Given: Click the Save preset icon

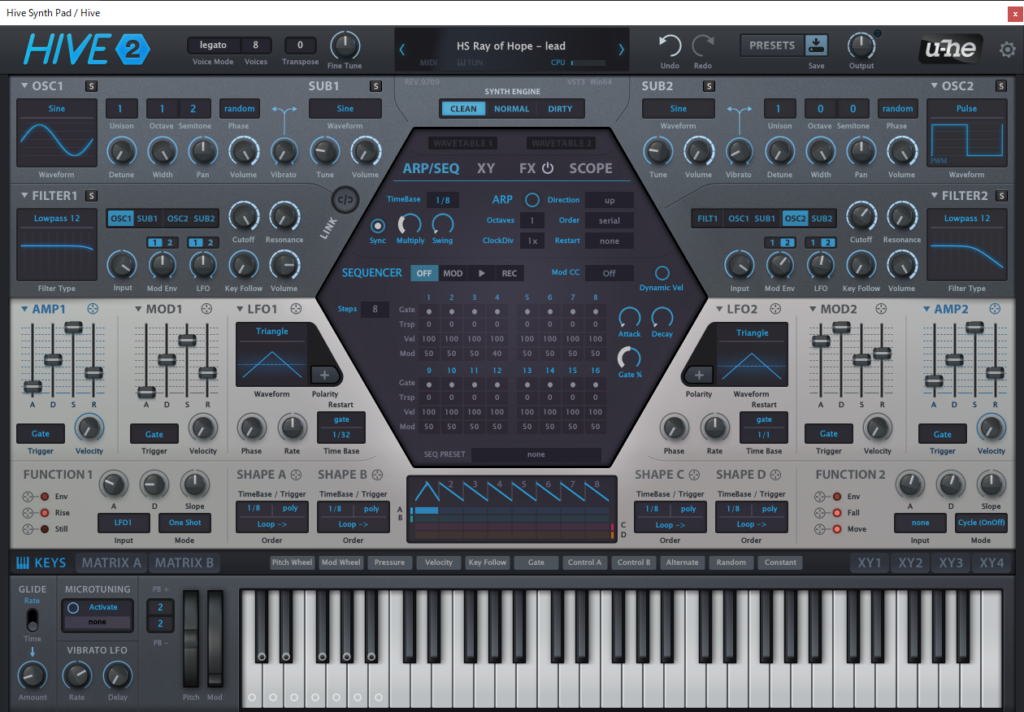Looking at the screenshot, I should click(x=817, y=45).
